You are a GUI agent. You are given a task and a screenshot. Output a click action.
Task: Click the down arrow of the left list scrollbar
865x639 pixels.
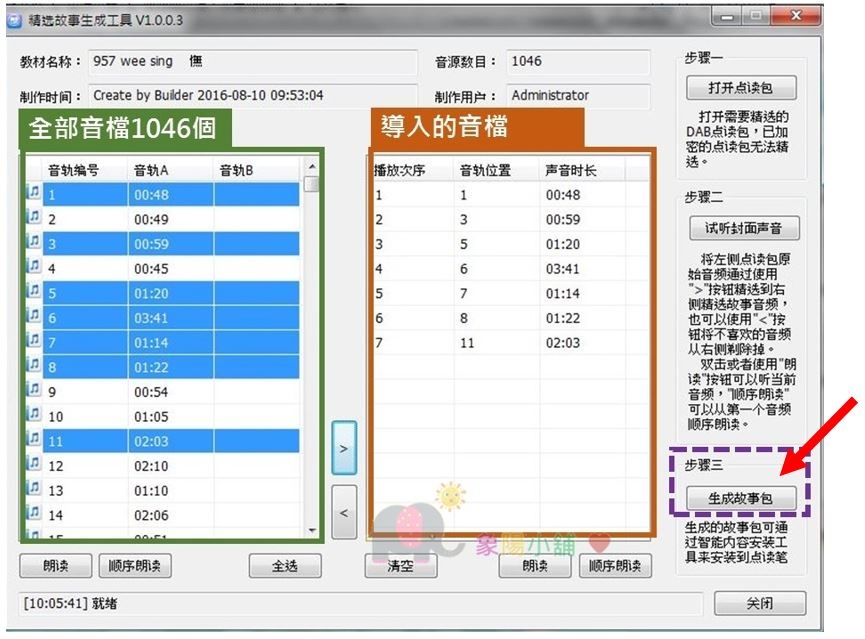pos(312,531)
